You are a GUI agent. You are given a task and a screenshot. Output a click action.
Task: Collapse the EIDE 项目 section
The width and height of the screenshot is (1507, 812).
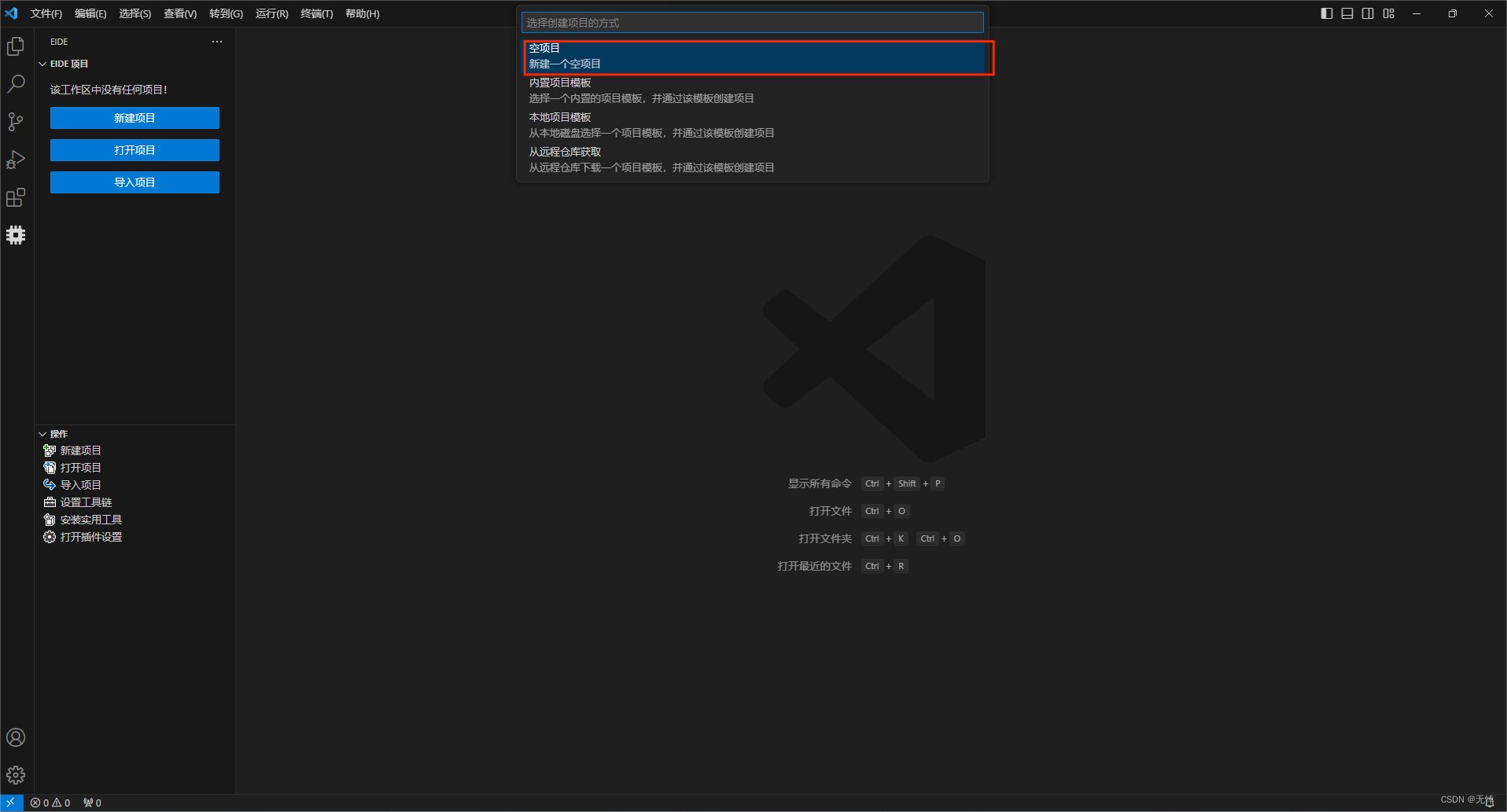click(42, 64)
